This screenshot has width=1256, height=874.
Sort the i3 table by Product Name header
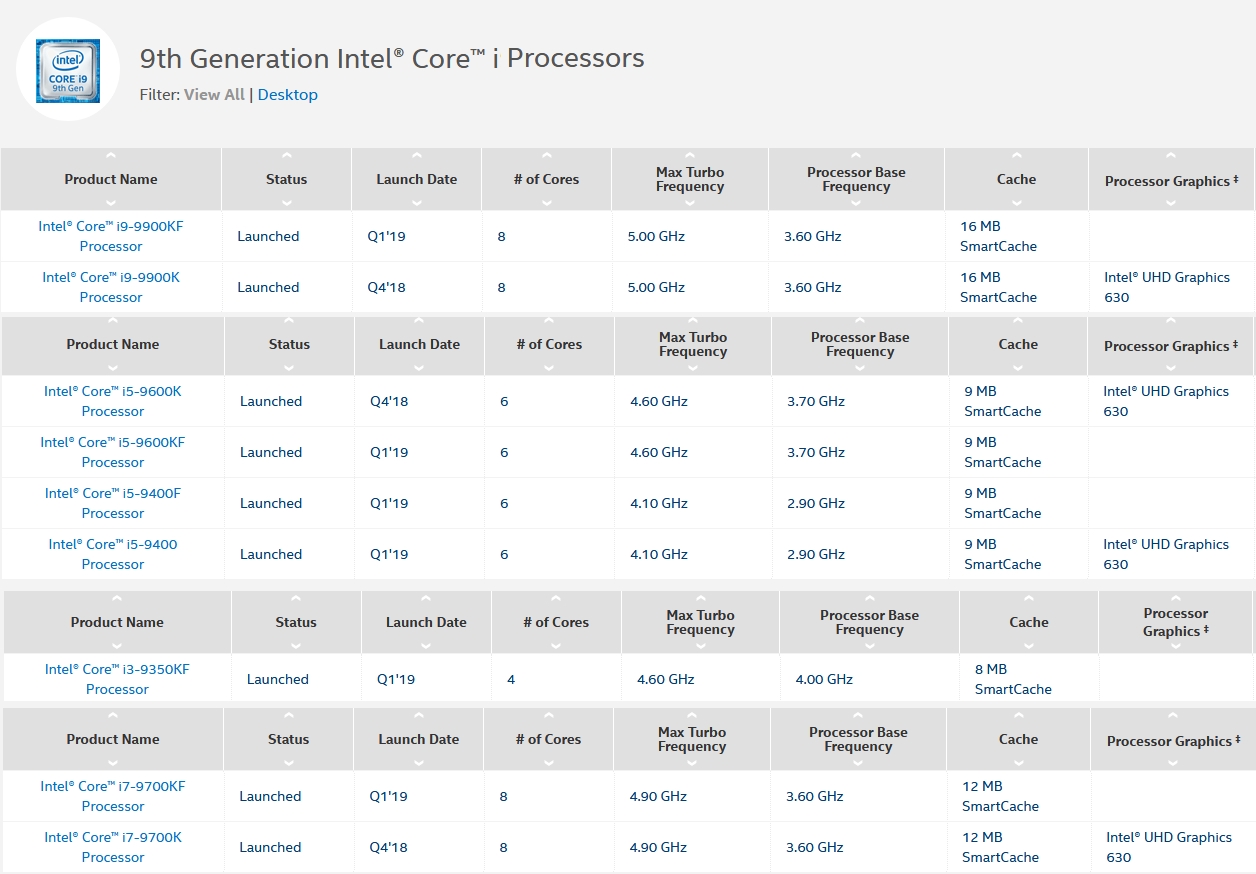[117, 622]
